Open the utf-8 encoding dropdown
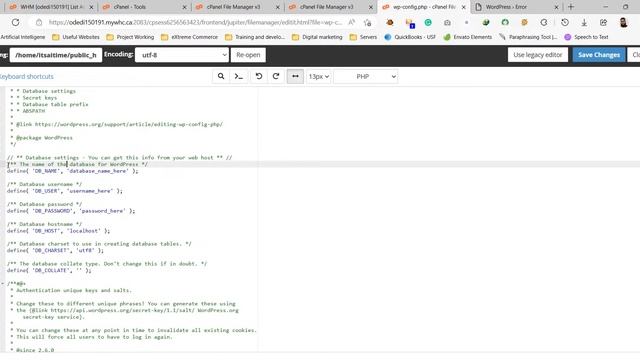Viewport: 640px width, 360px height. pyautogui.click(x=182, y=55)
